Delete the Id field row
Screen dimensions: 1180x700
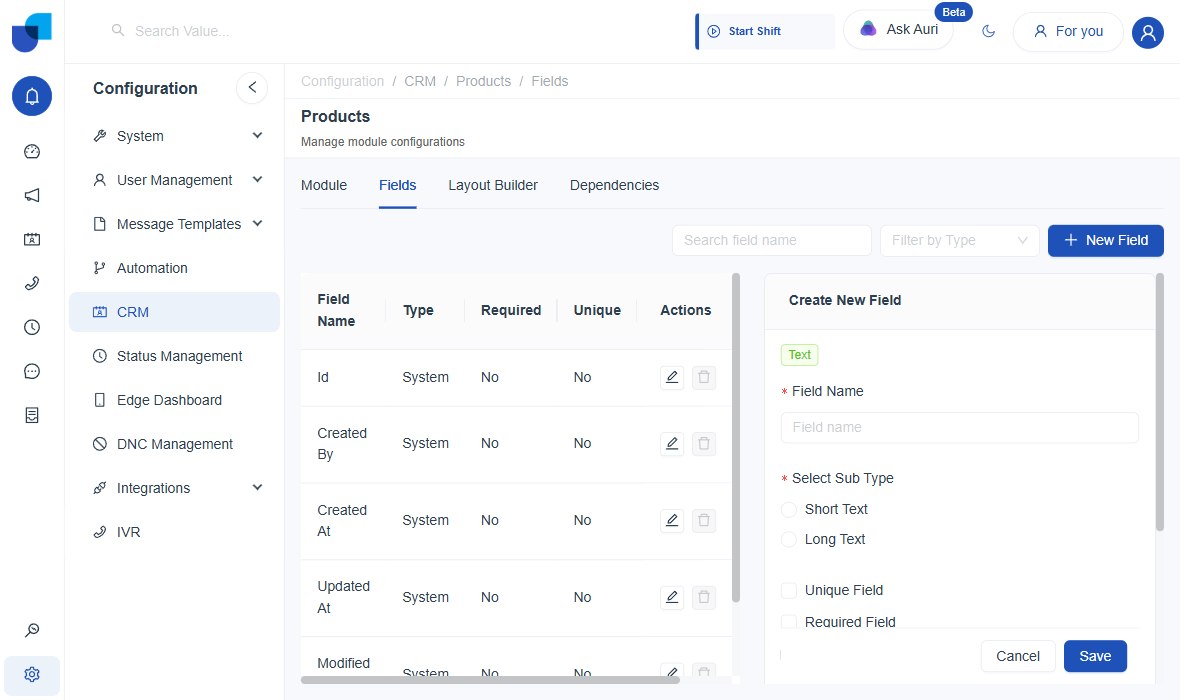tap(704, 377)
